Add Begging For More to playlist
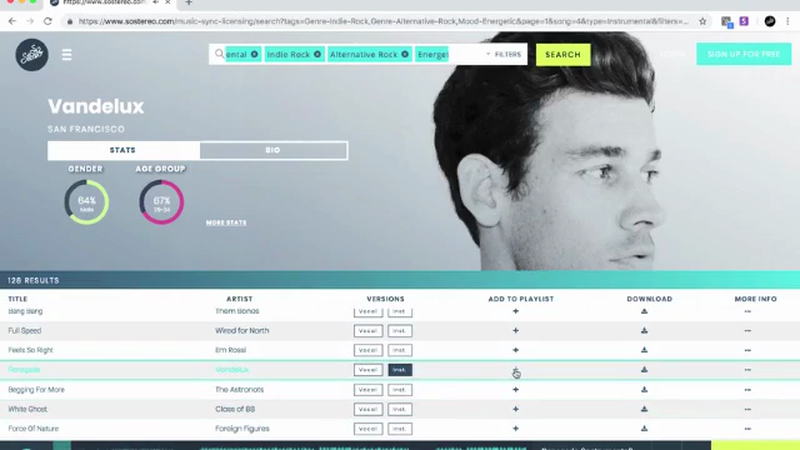The image size is (800, 450). point(515,389)
